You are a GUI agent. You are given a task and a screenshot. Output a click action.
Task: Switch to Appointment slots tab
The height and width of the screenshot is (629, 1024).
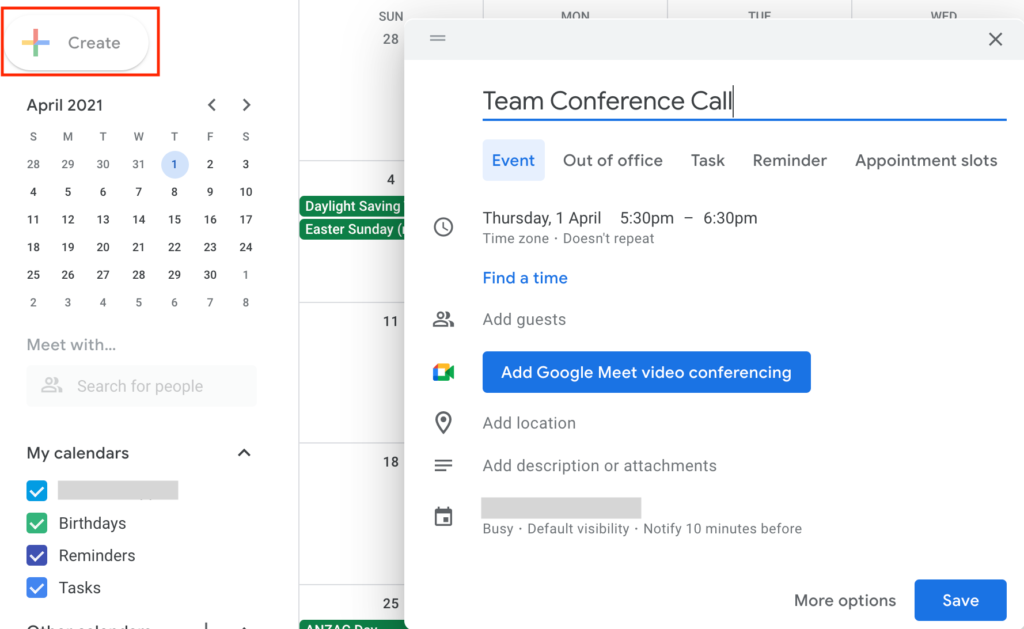[926, 160]
